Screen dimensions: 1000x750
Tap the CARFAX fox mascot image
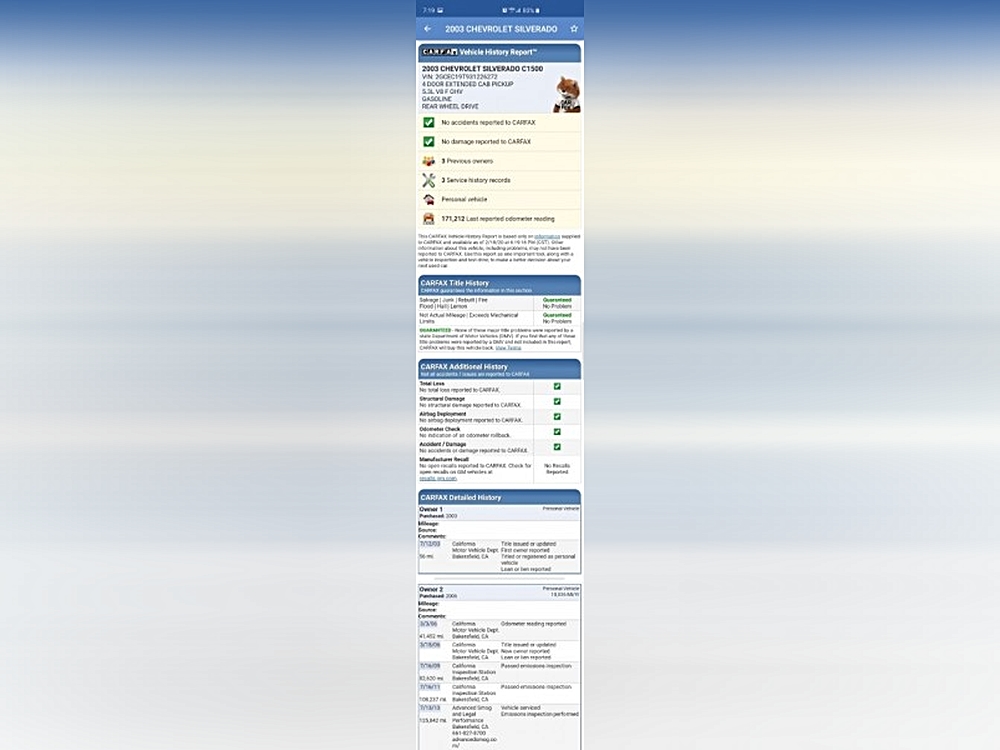(566, 95)
